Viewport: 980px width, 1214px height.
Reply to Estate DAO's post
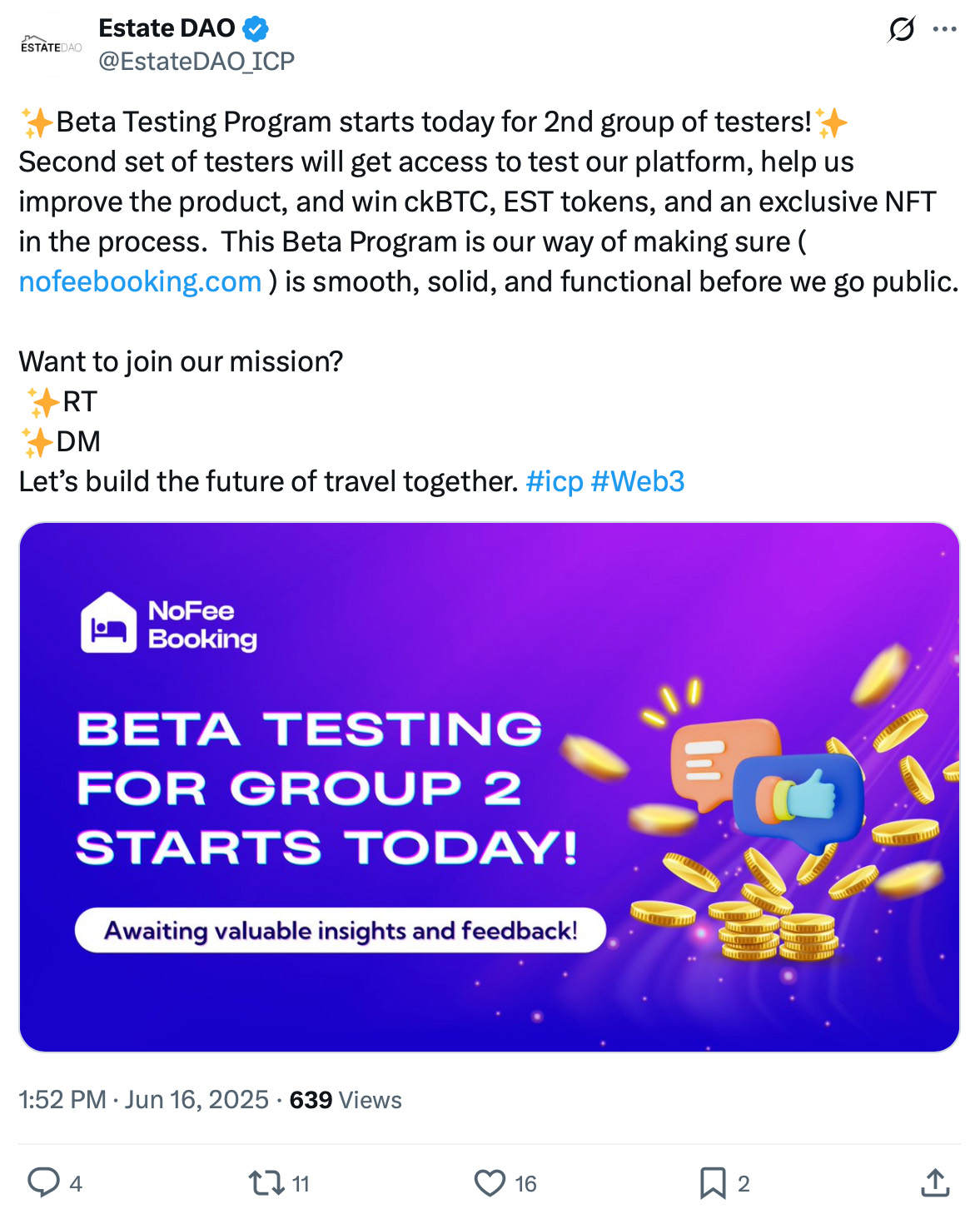(44, 1182)
